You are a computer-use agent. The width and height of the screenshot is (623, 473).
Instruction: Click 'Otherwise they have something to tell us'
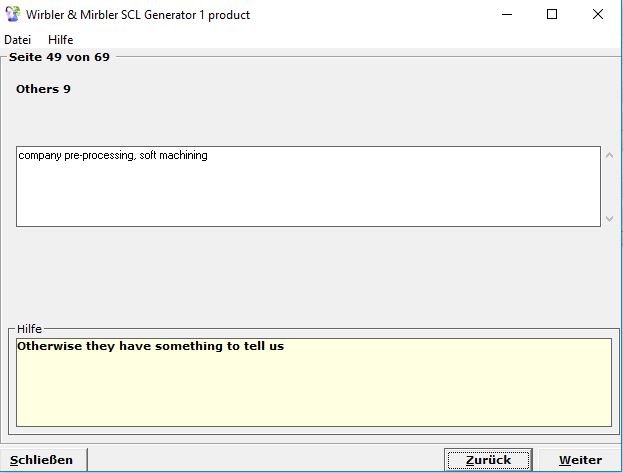150,347
